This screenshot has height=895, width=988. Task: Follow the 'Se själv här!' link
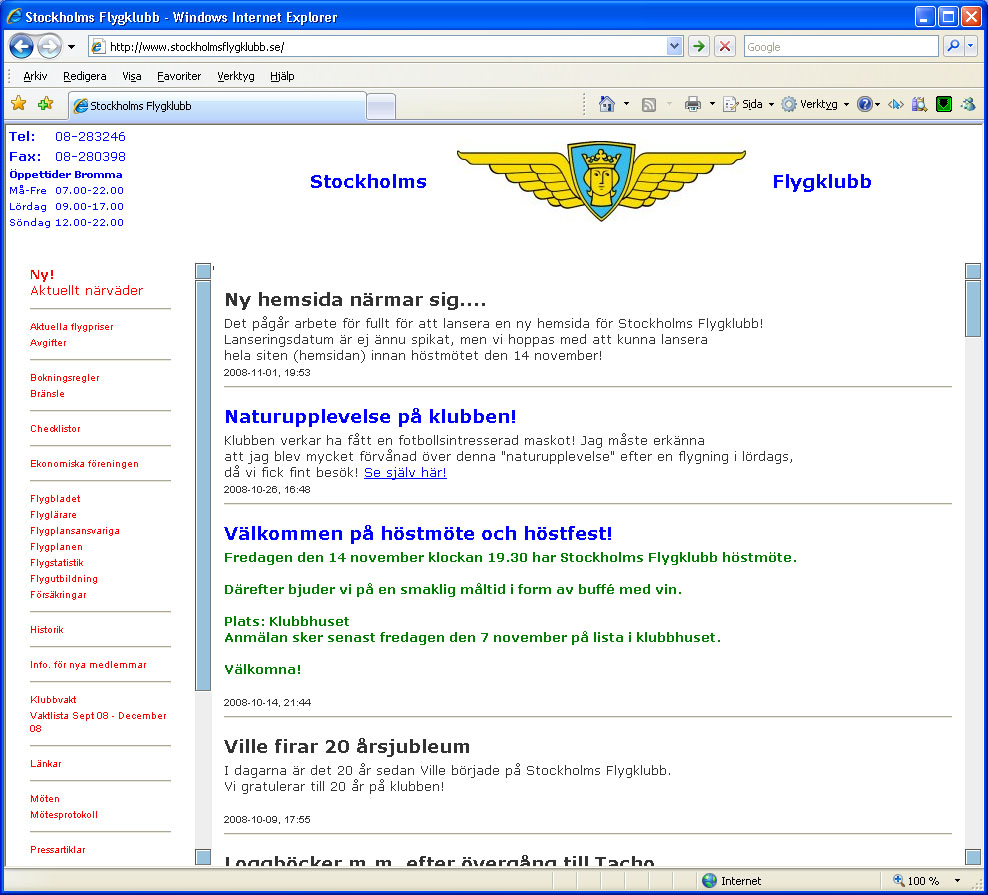coord(405,473)
